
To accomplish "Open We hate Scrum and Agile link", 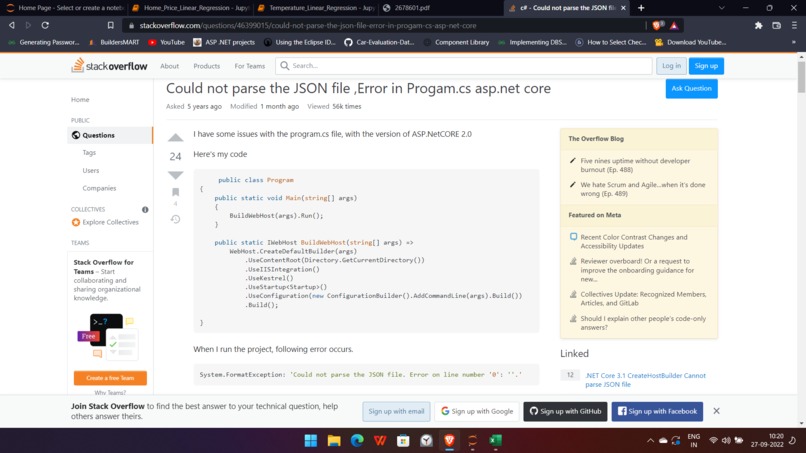I will 643,189.
